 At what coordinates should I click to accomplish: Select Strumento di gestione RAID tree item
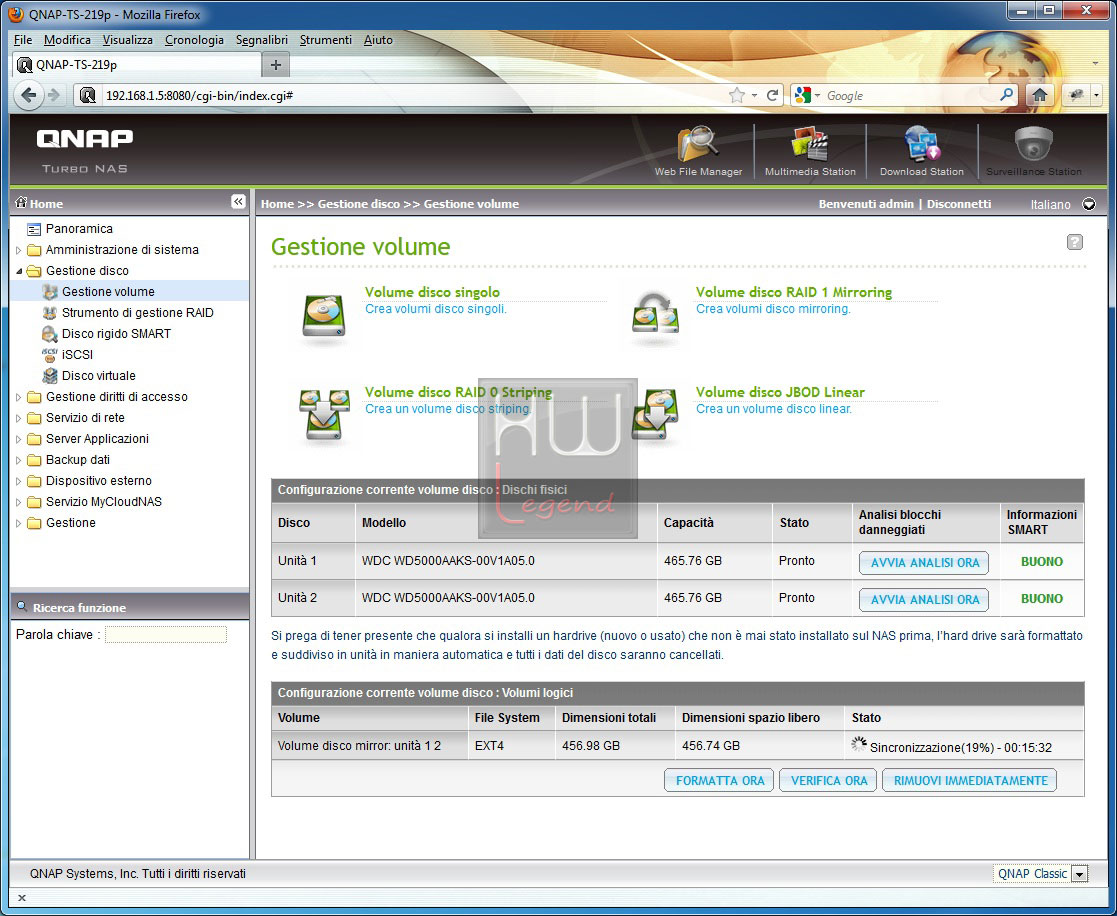tap(137, 313)
